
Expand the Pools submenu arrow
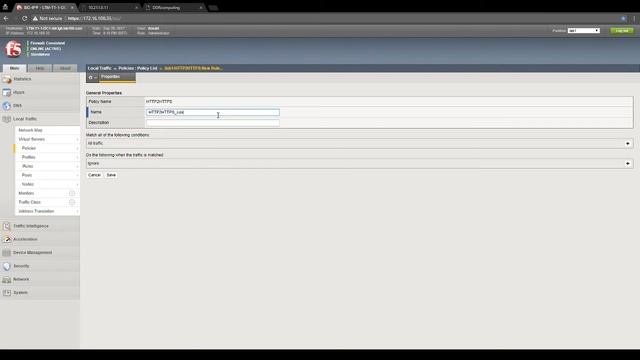click(x=77, y=175)
